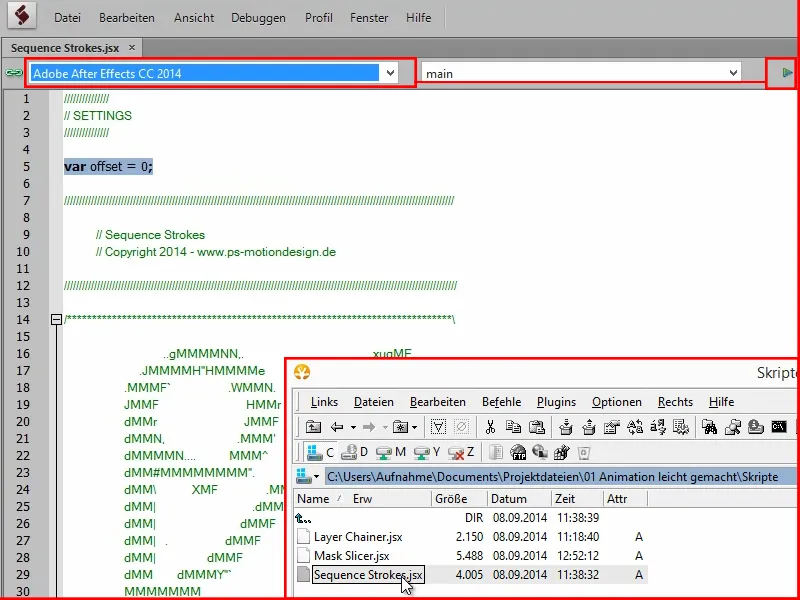Select disconnected drive Z
The height and width of the screenshot is (600, 800).
pos(461,452)
